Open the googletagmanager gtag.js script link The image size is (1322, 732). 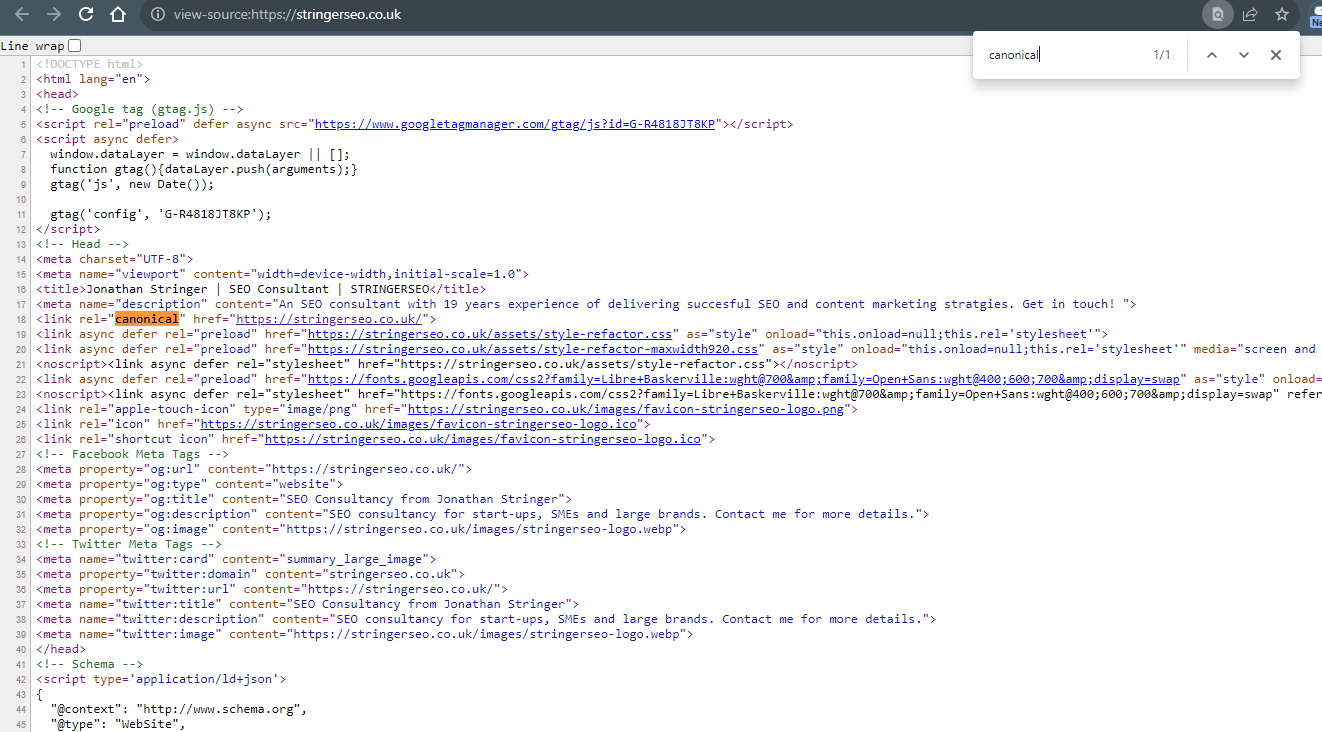click(512, 123)
